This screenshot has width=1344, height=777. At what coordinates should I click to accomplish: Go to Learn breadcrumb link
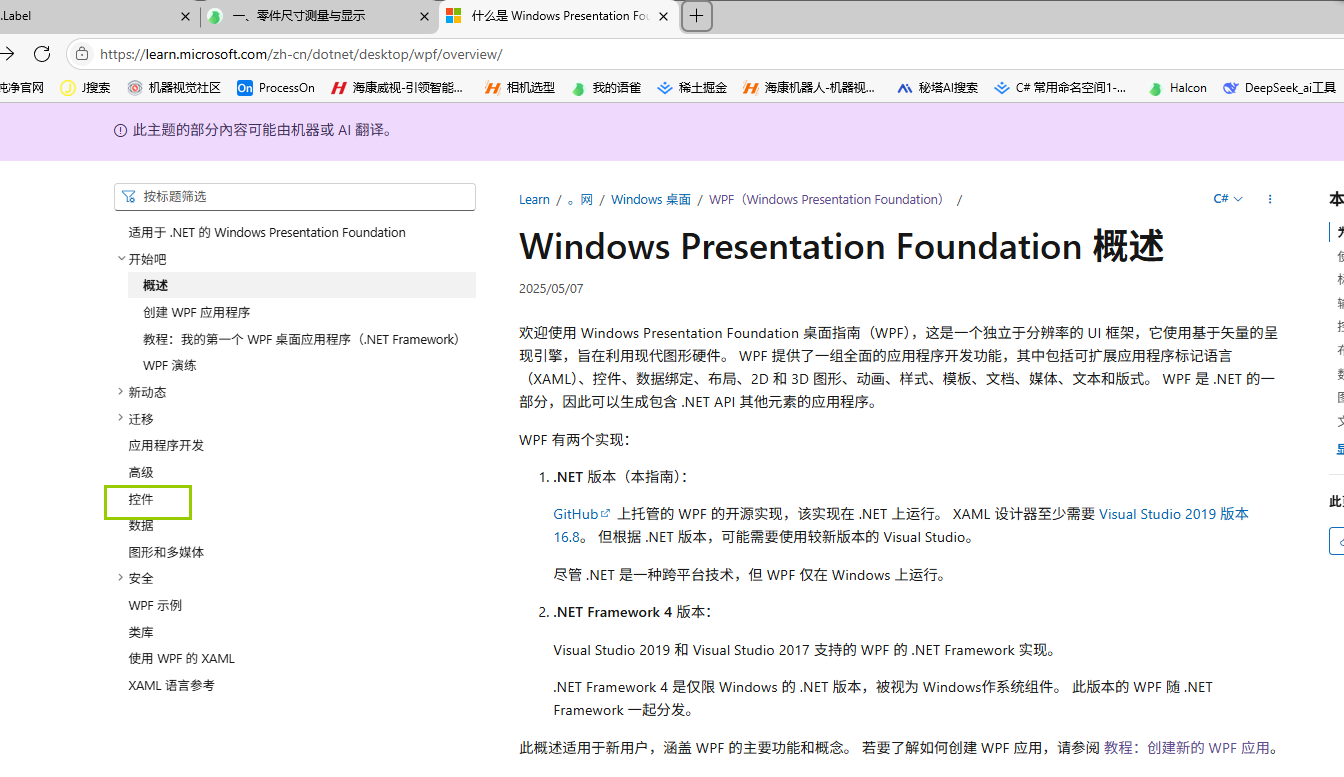click(x=534, y=199)
